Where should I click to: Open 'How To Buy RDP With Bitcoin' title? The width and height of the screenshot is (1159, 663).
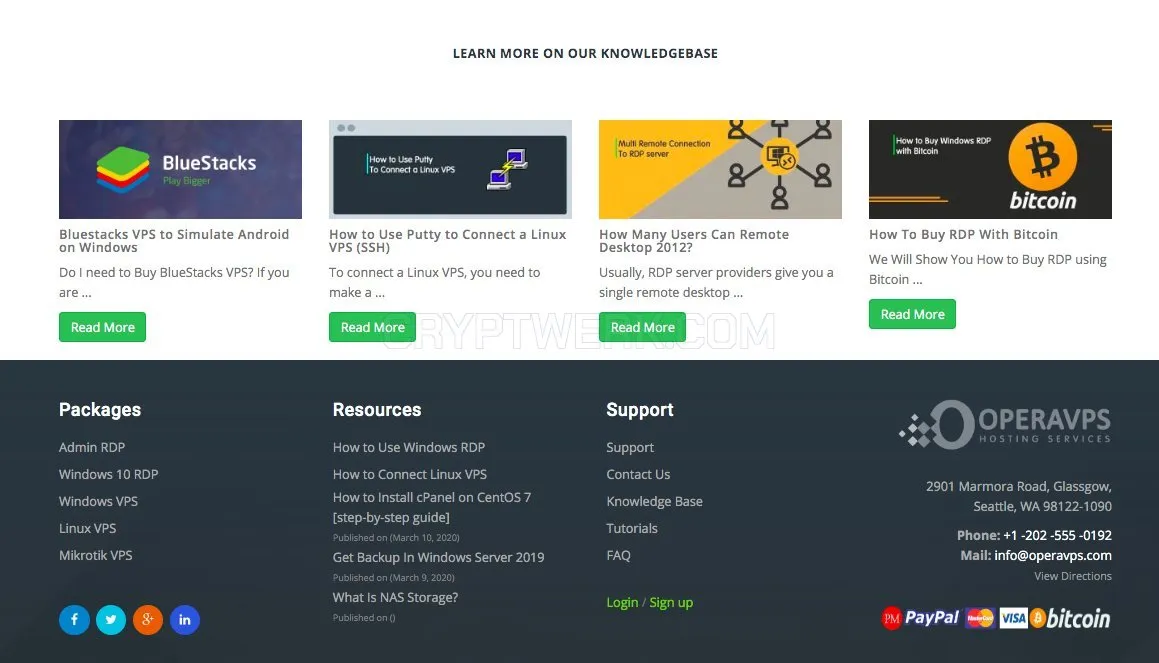click(963, 234)
